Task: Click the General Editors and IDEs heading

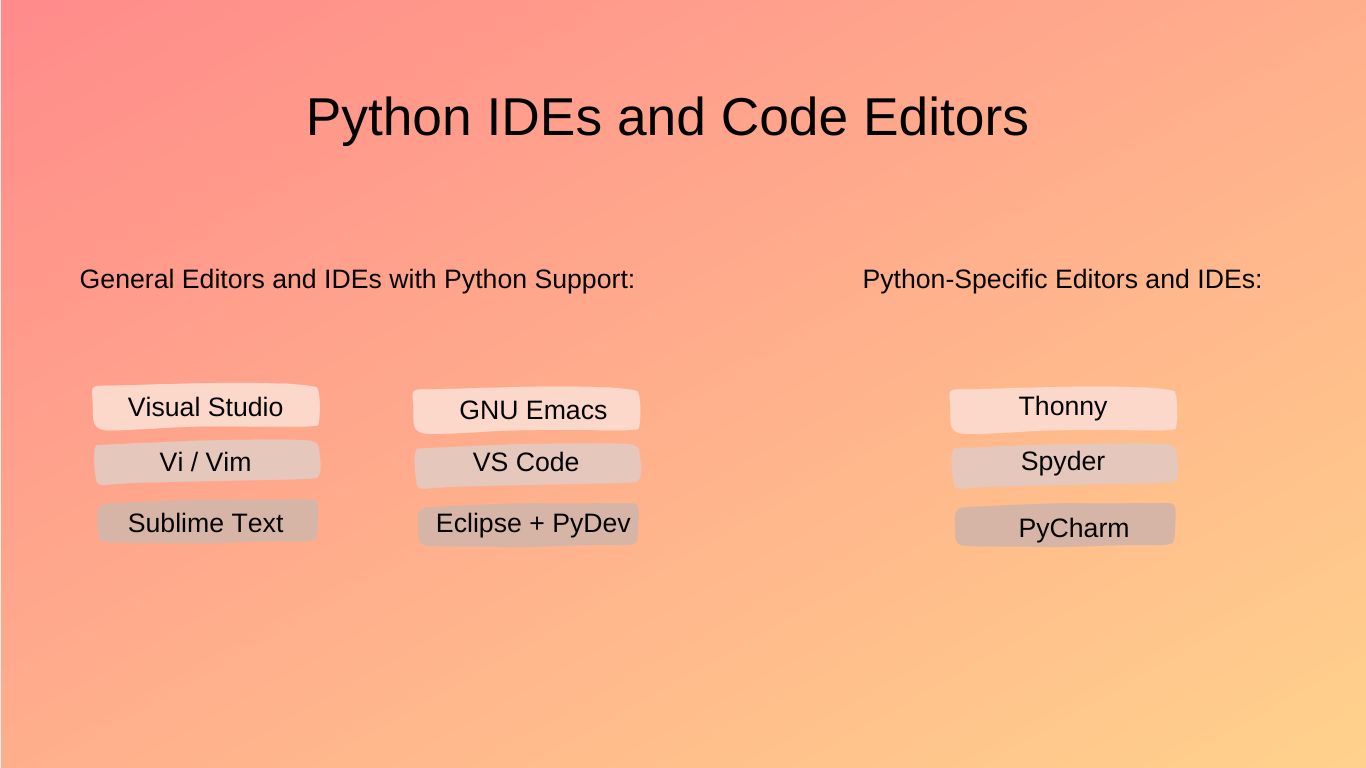Action: (357, 280)
